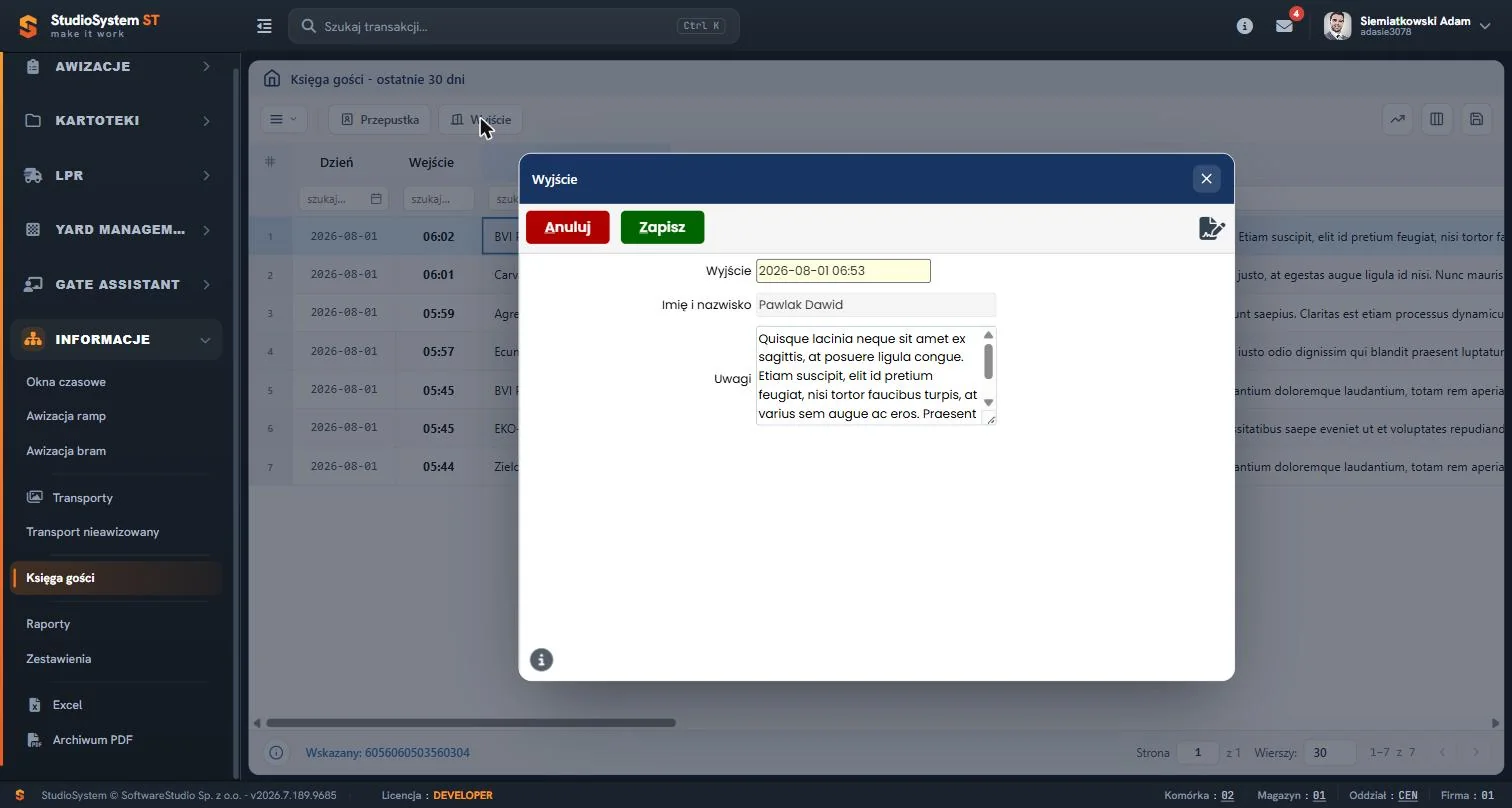Click the horizontal table scrollbar
This screenshot has width=1512, height=808.
click(471, 722)
